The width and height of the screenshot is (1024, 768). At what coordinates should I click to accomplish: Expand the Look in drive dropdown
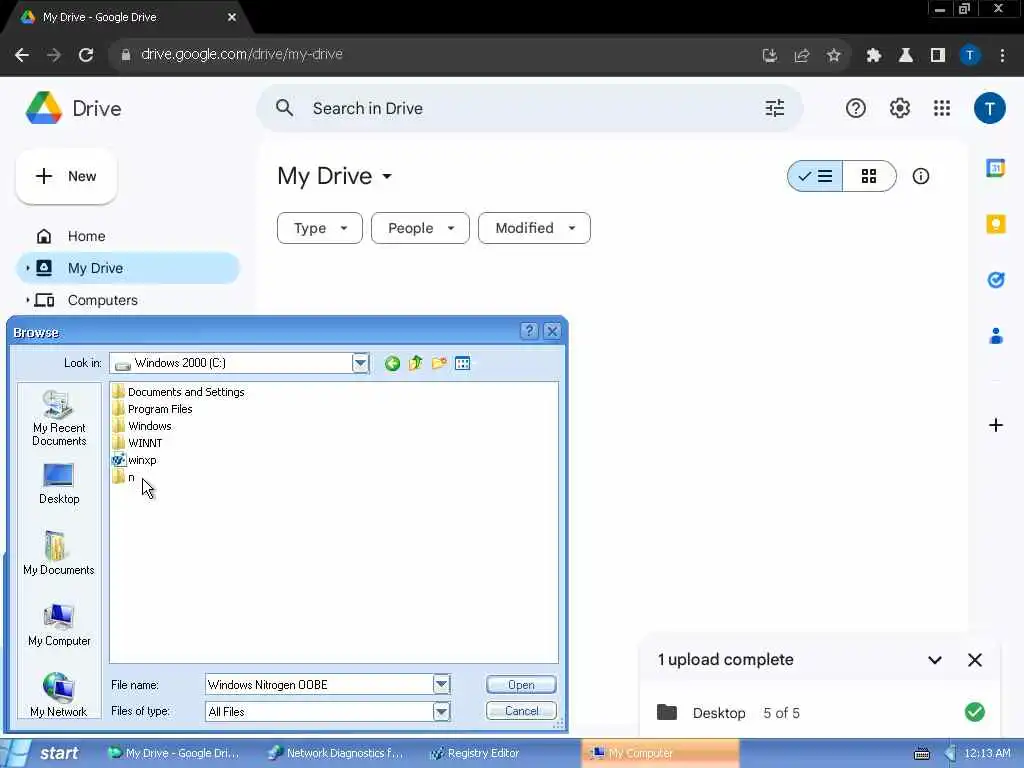click(x=360, y=363)
